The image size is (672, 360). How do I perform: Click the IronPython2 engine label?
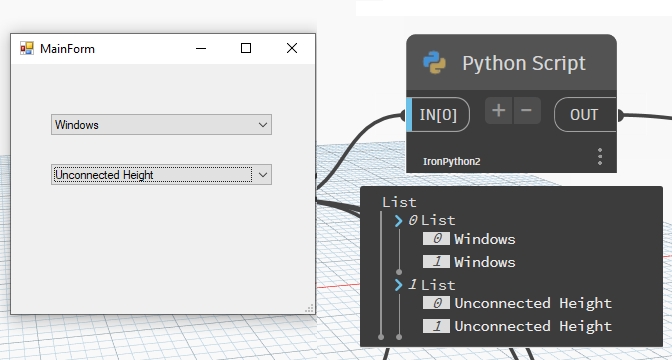(x=452, y=162)
